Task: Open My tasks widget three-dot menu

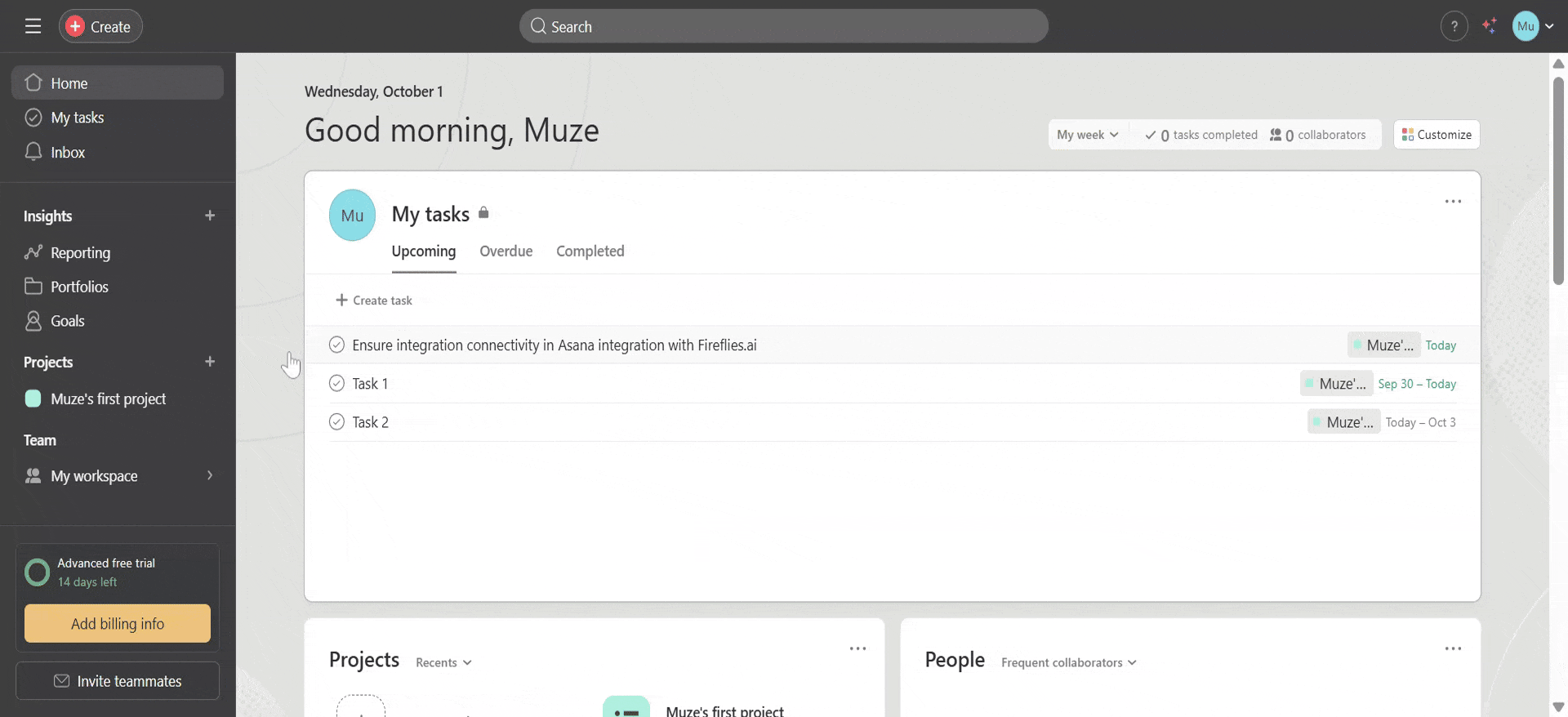Action: [1453, 202]
